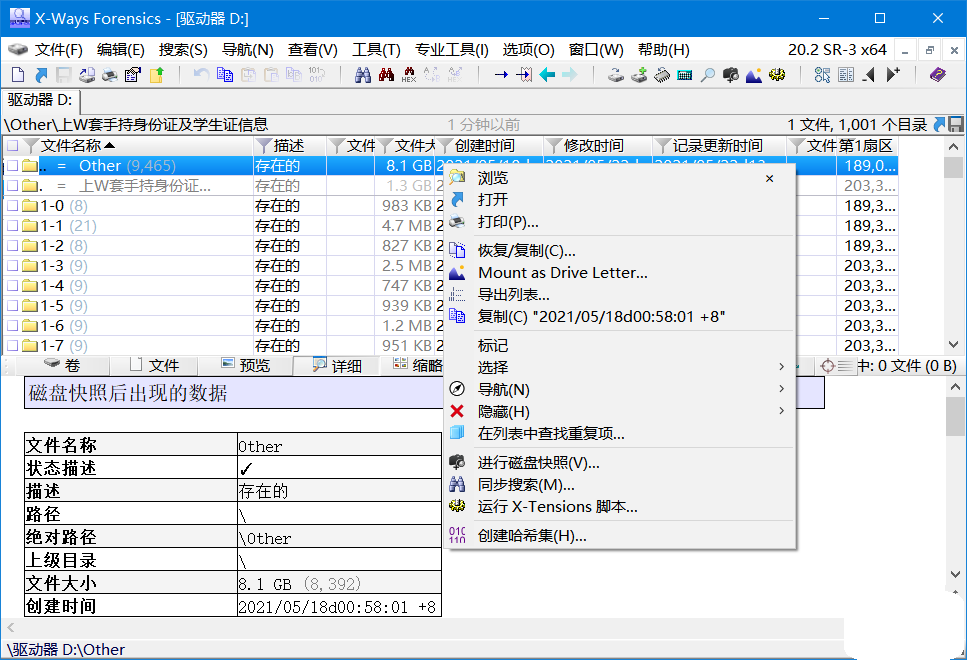Image resolution: width=967 pixels, height=660 pixels.
Task: Click the yellow gear X-Tensions toolbar icon
Action: 777,75
